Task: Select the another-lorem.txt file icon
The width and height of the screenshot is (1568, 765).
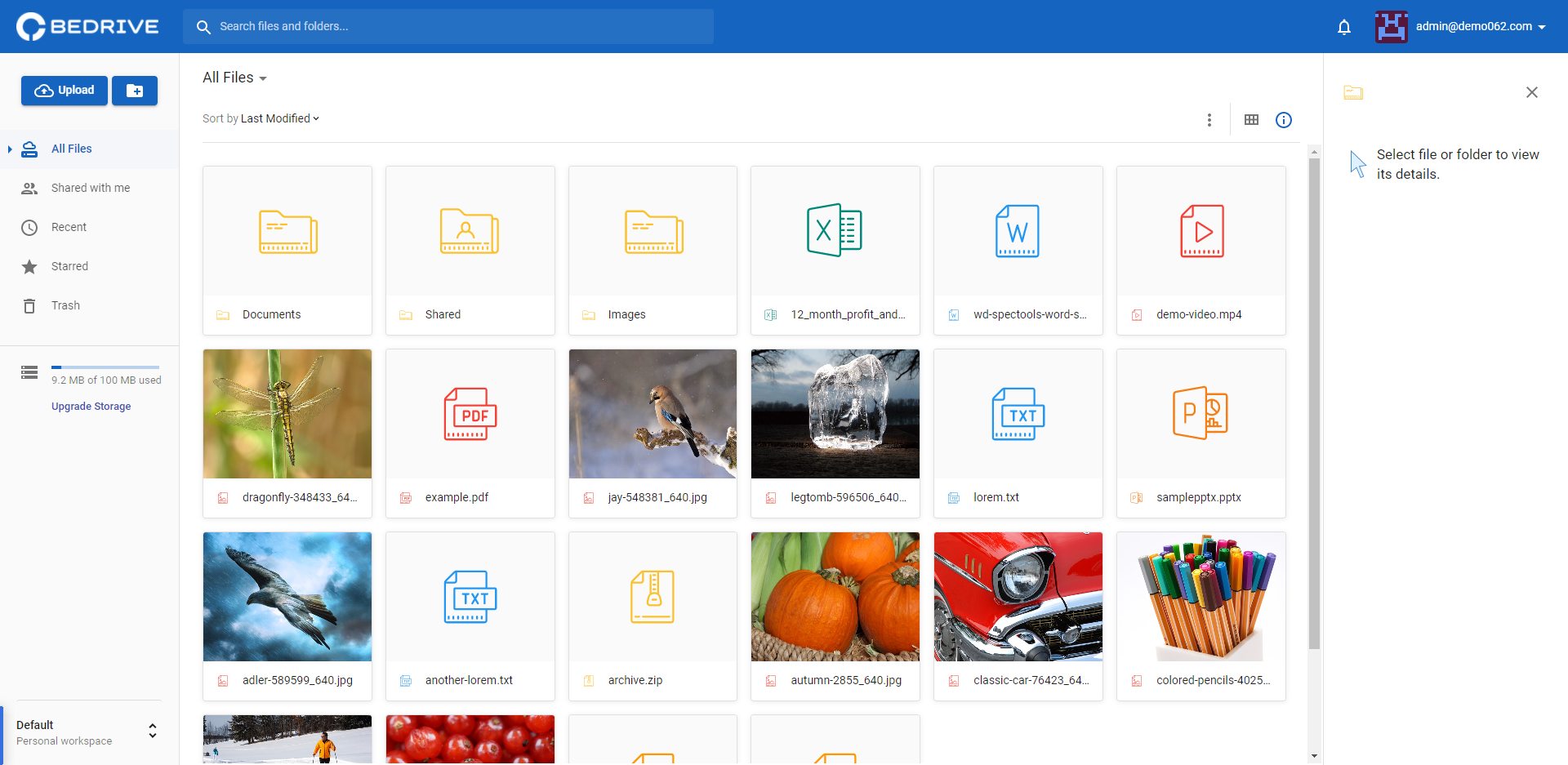Action: [x=470, y=597]
